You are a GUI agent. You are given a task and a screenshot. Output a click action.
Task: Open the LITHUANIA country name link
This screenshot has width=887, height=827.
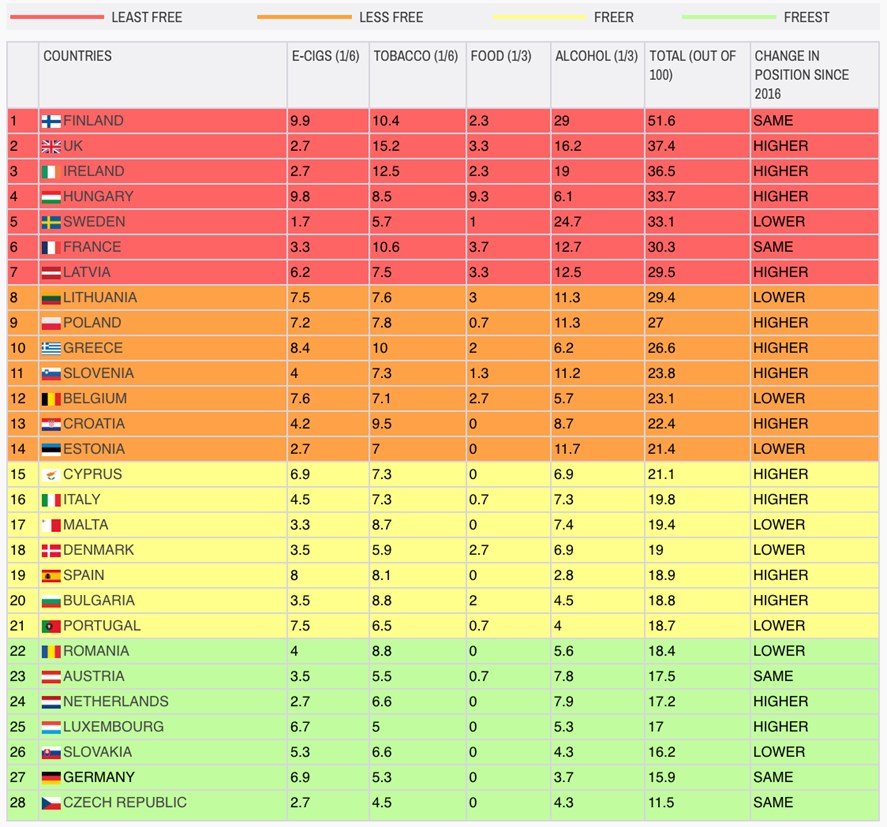pyautogui.click(x=100, y=297)
